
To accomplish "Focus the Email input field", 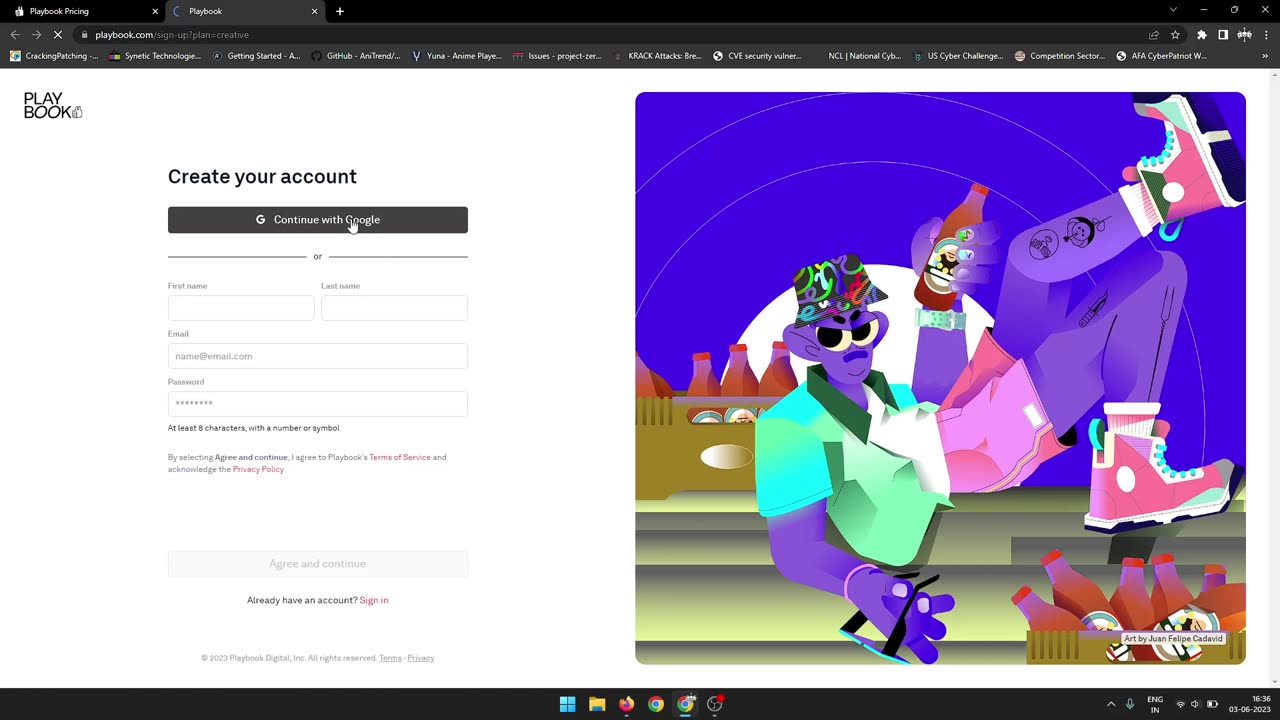I will 318,356.
